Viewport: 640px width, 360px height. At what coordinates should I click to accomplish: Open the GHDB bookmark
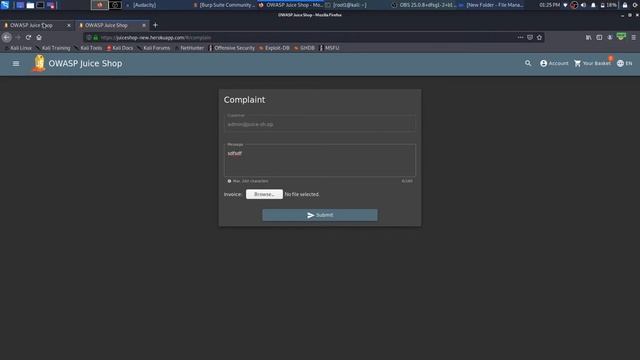pos(304,48)
